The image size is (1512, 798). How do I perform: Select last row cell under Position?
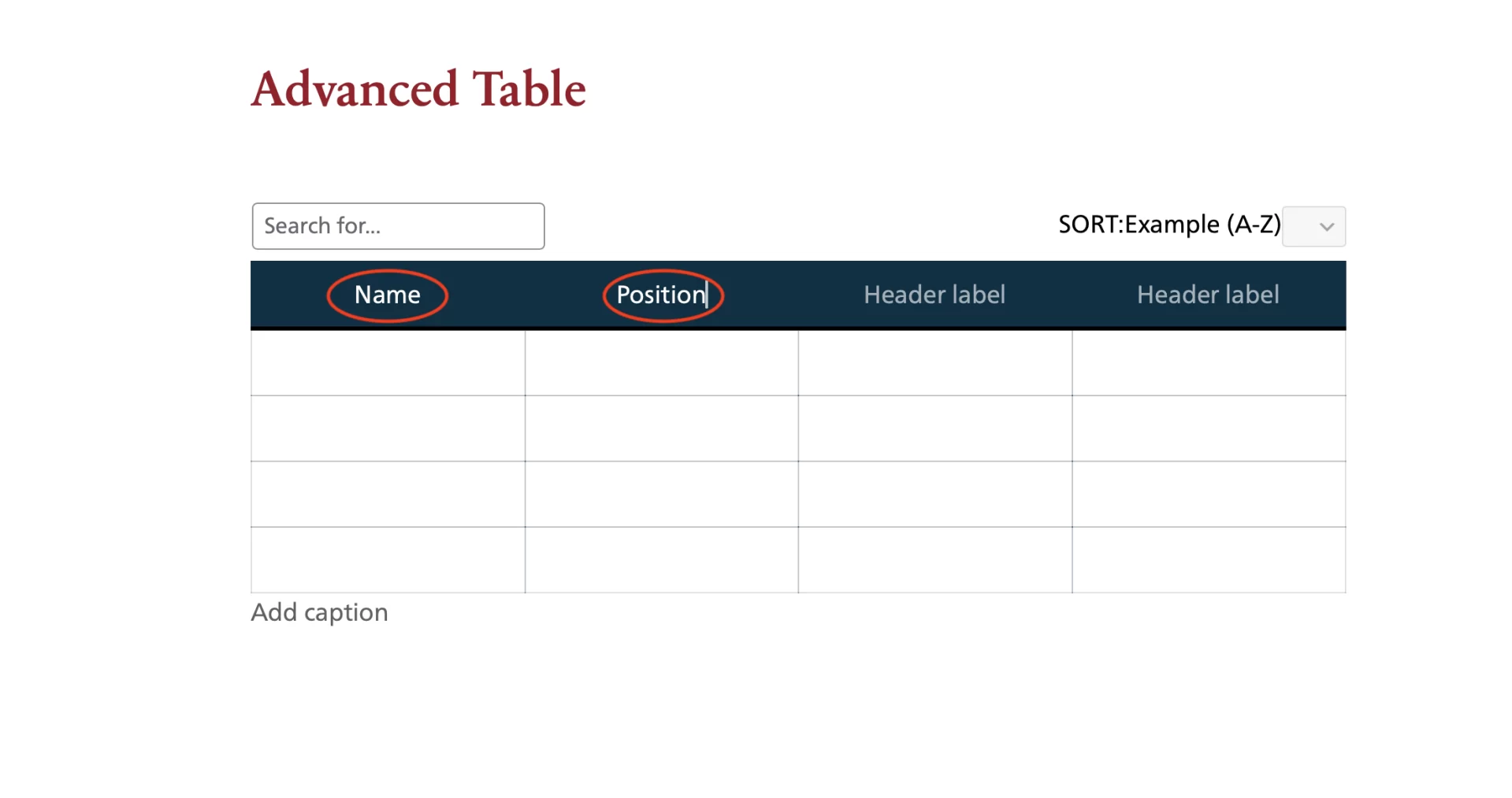click(x=661, y=559)
